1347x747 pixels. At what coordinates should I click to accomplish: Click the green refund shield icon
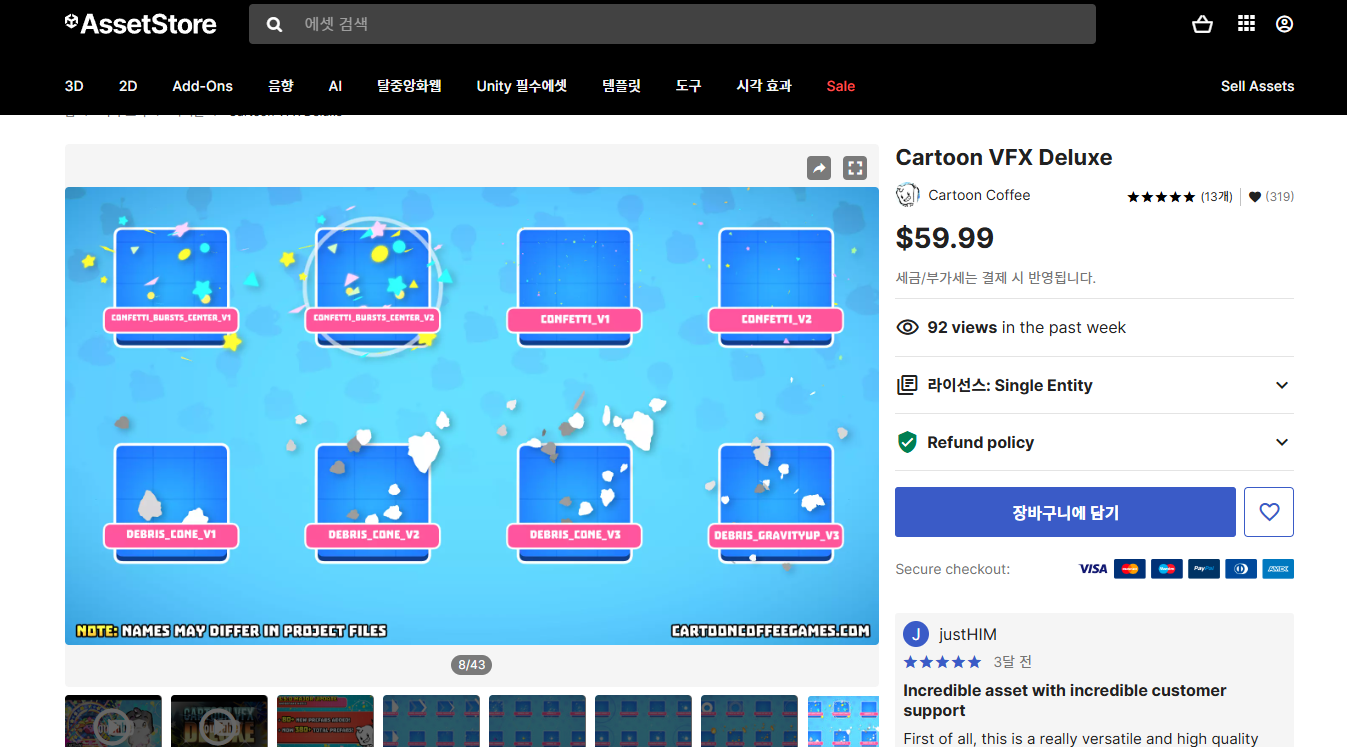(x=907, y=442)
